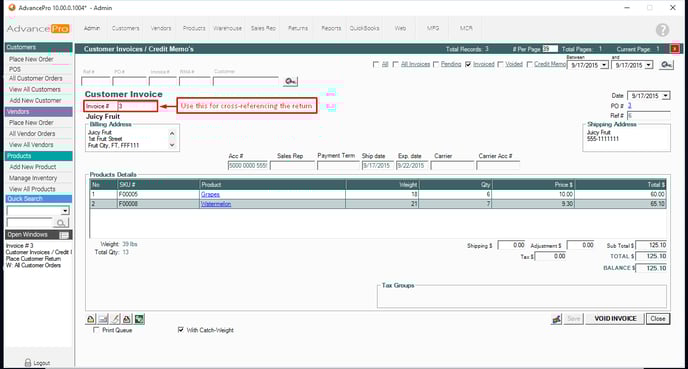Open the Quick Search type dropdown
The image size is (688, 369).
click(65, 211)
